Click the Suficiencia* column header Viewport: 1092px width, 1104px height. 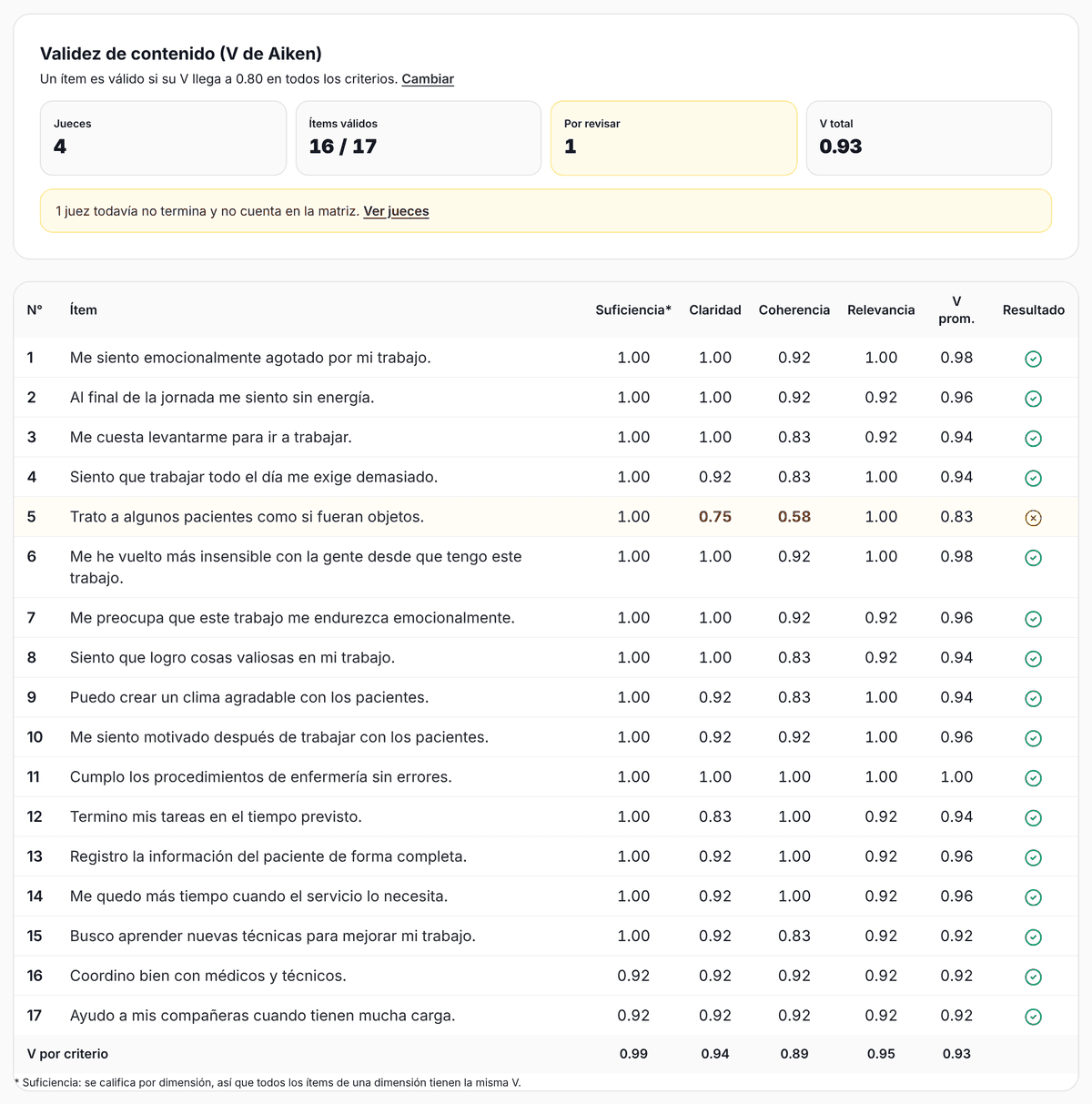pos(633,310)
